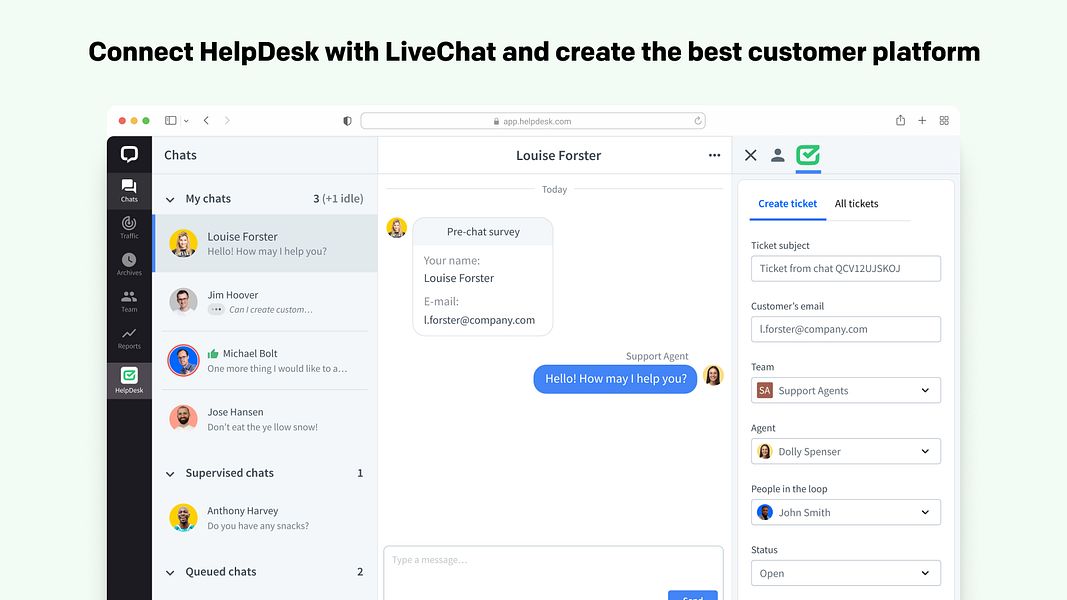Screen dimensions: 1067x600
Task: Expand the Queued chats section
Action: point(169,571)
